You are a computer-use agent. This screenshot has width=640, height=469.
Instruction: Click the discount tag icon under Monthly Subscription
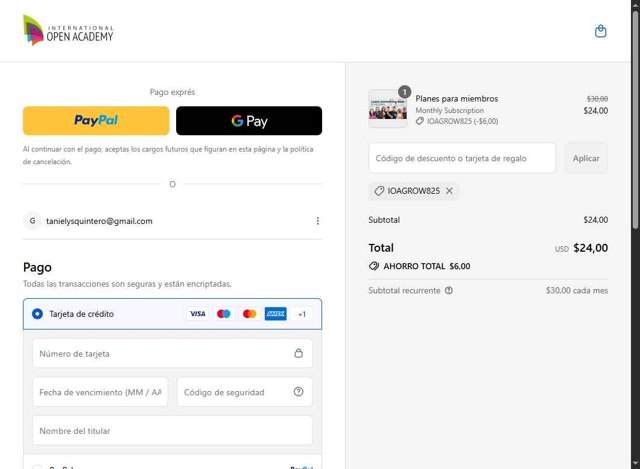click(420, 121)
